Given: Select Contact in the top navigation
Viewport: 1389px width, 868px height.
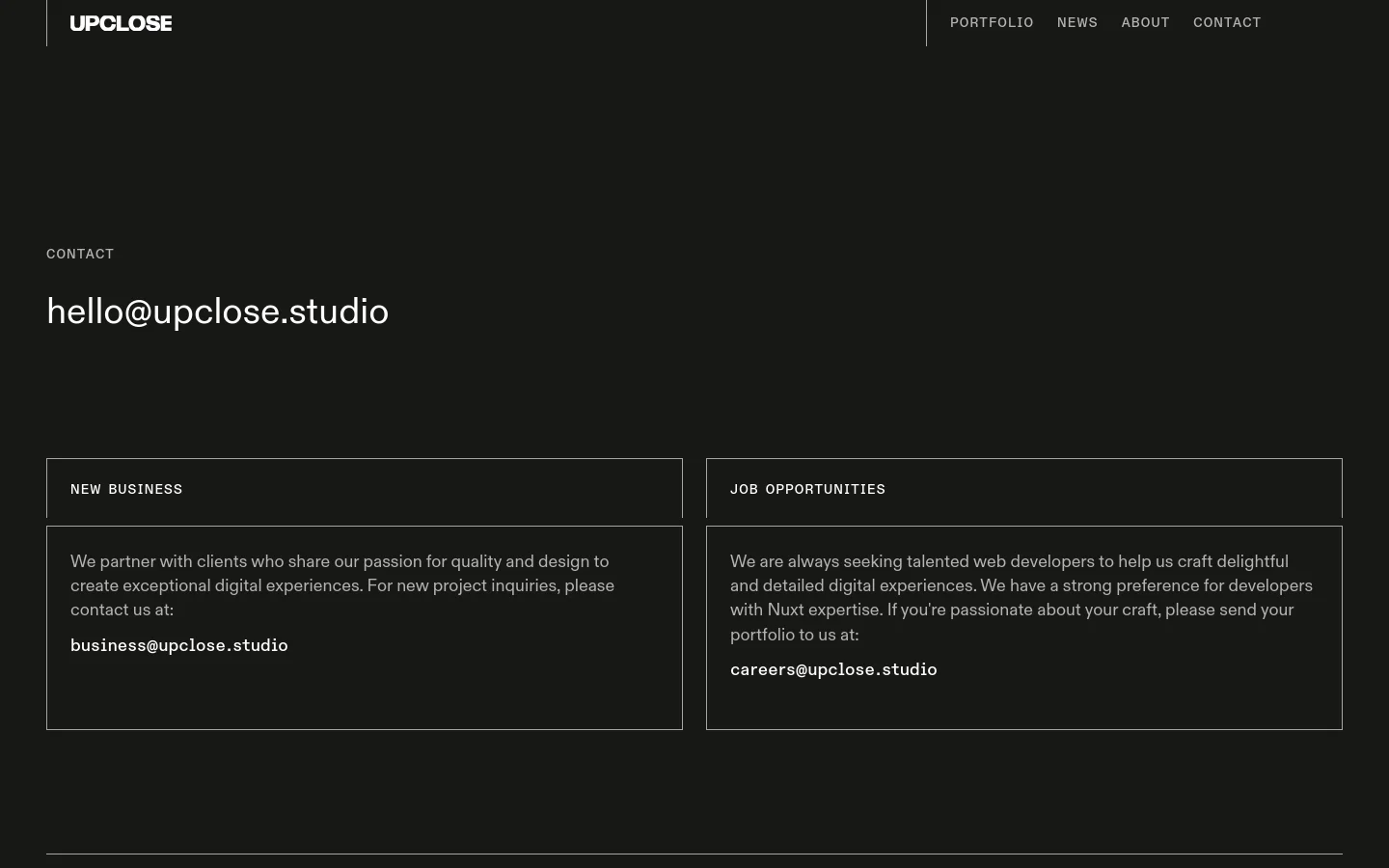Looking at the screenshot, I should [1227, 22].
